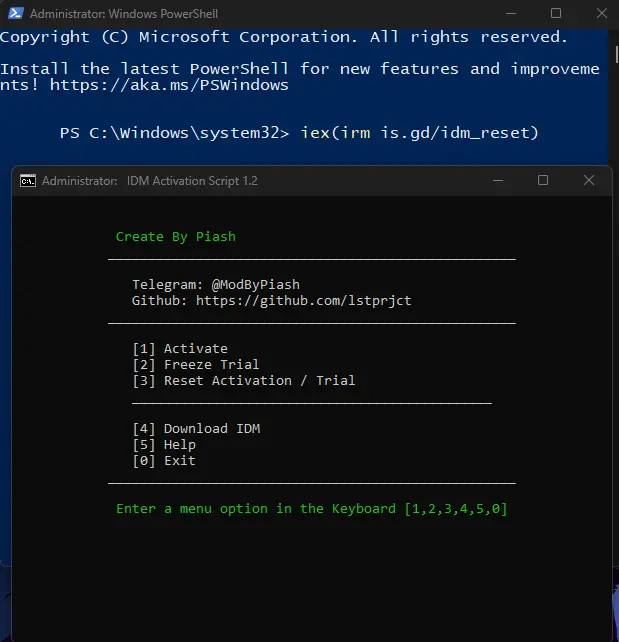Click the 'Administrator: Windows PowerShell' title text
Viewport: 619px width, 642px height.
coord(124,14)
